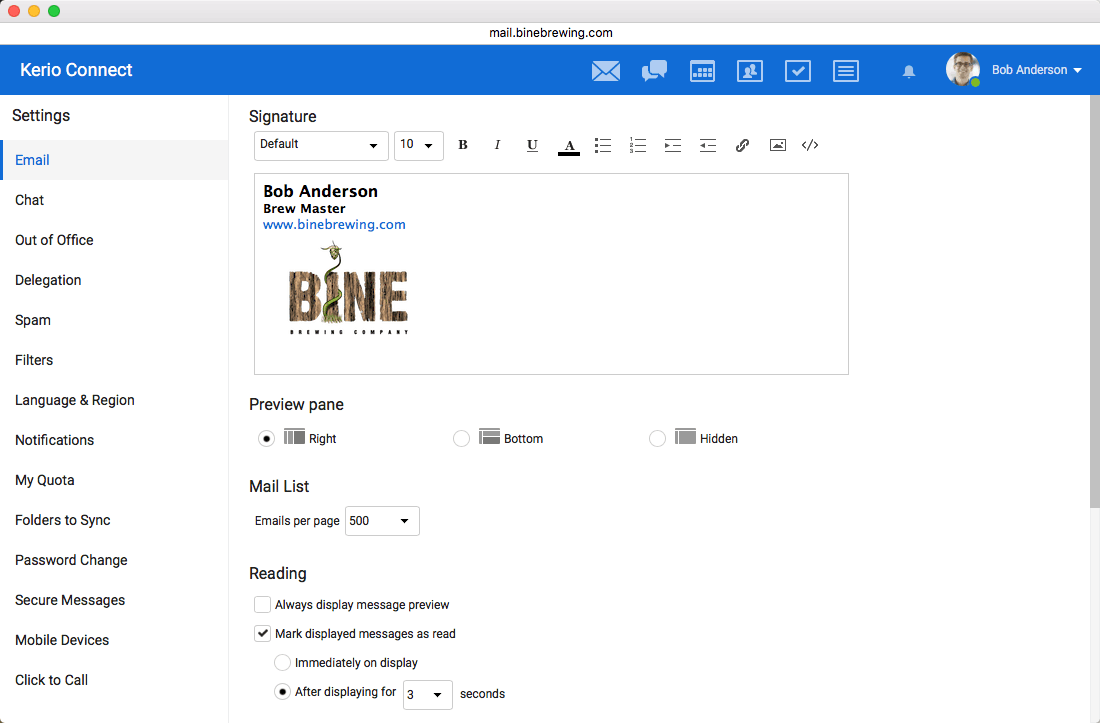
Task: Toggle bold formatting in signature editor
Action: [x=463, y=145]
